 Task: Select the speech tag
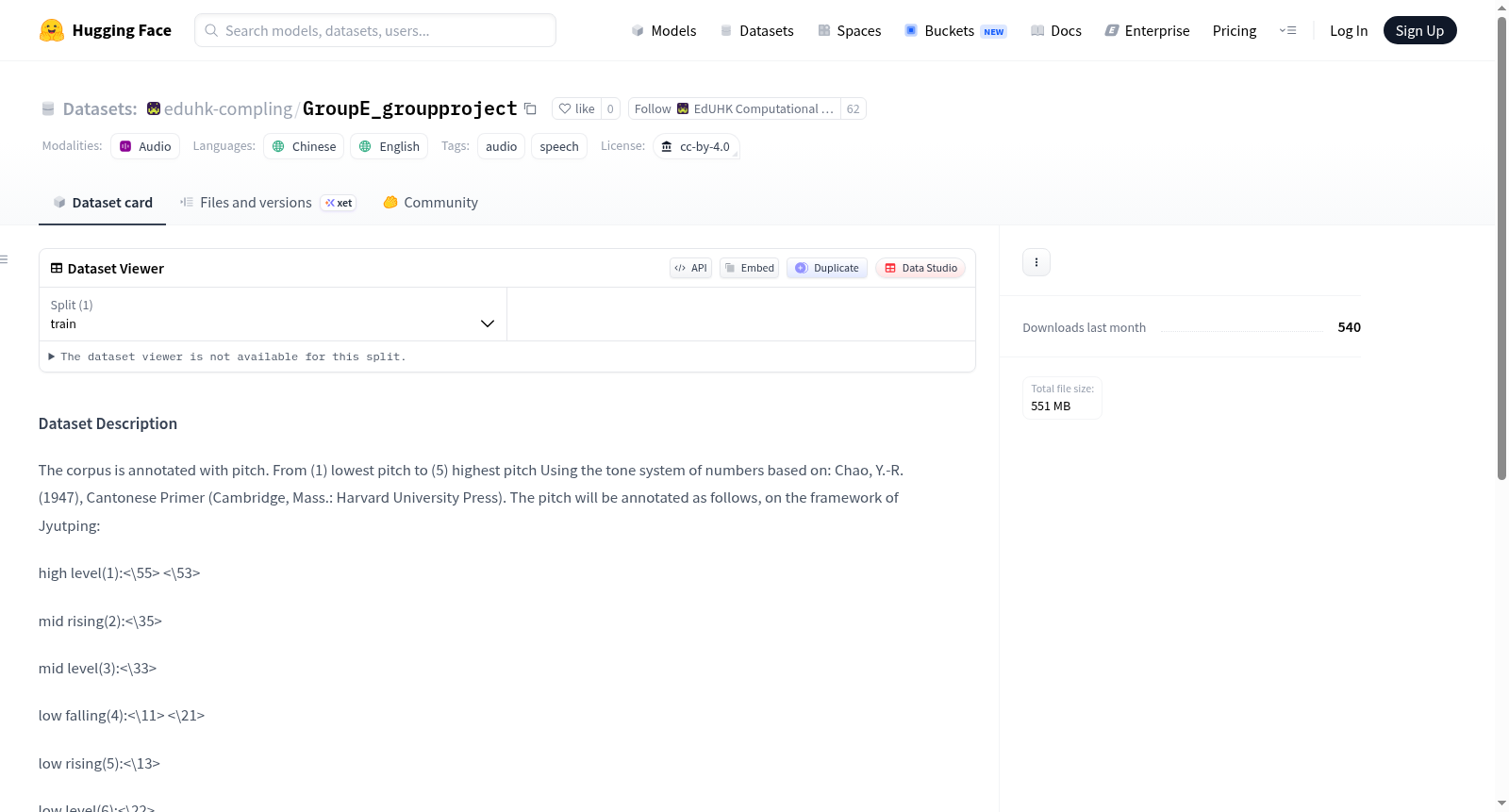pos(559,146)
